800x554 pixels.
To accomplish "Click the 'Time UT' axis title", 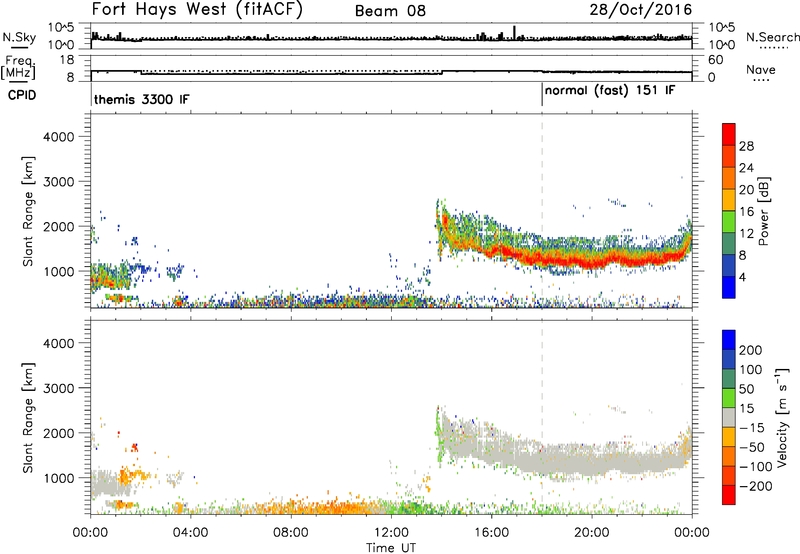I will [x=391, y=547].
